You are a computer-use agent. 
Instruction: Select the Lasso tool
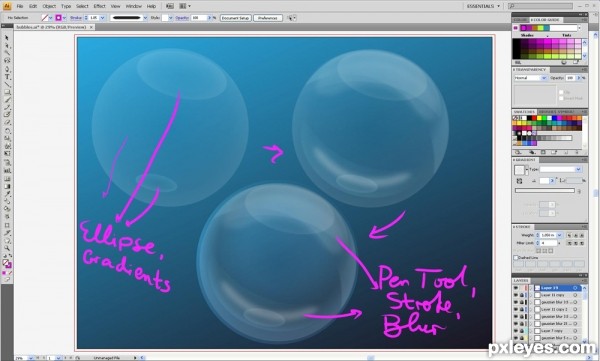click(x=7, y=60)
